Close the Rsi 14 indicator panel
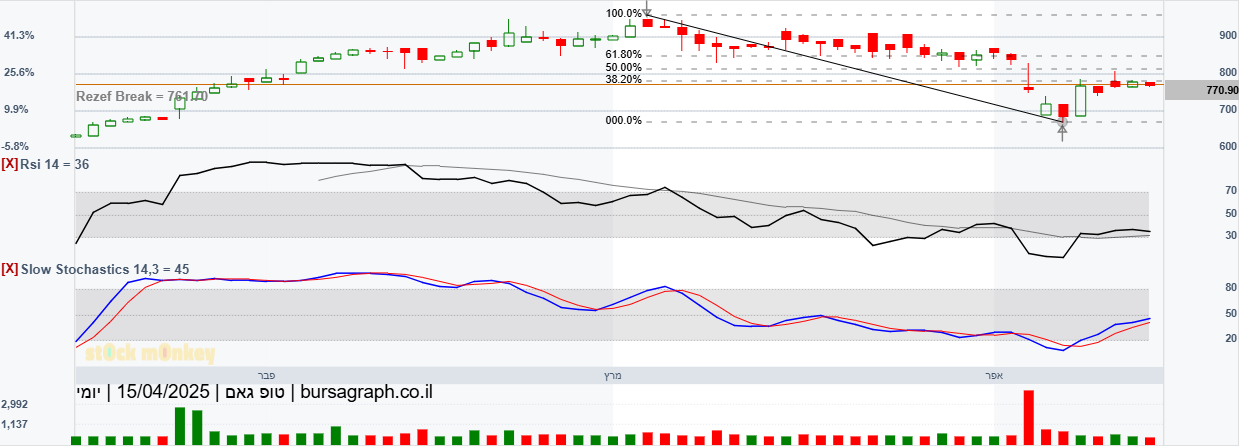The width and height of the screenshot is (1239, 446). tap(10, 163)
